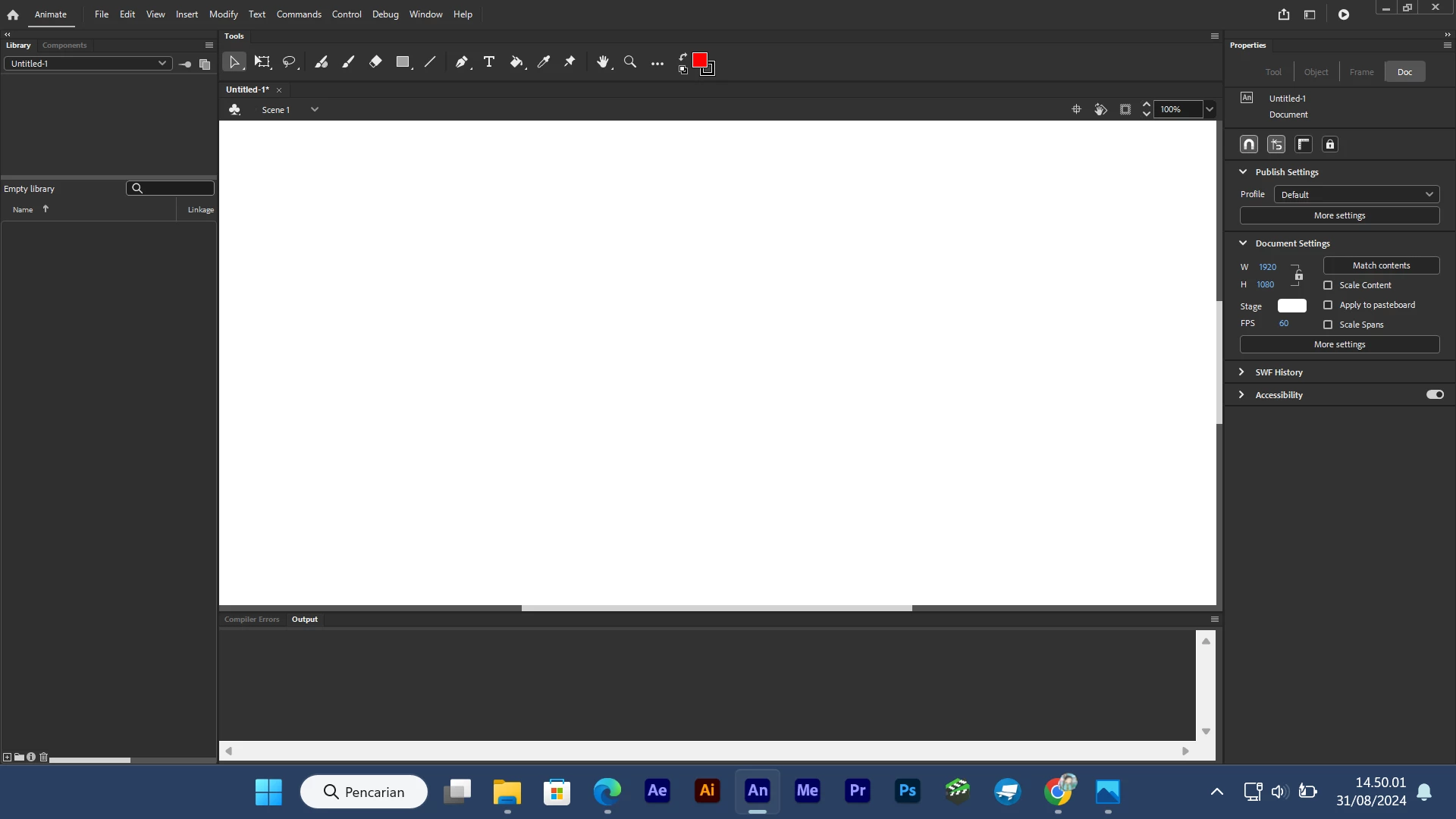Select the Rectangle tool

point(403,62)
